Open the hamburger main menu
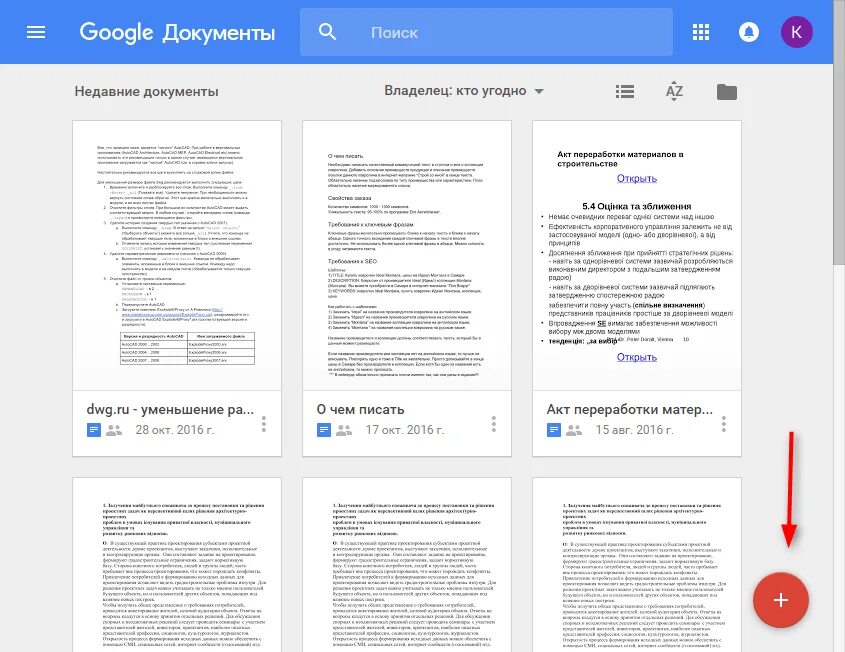 point(36,32)
